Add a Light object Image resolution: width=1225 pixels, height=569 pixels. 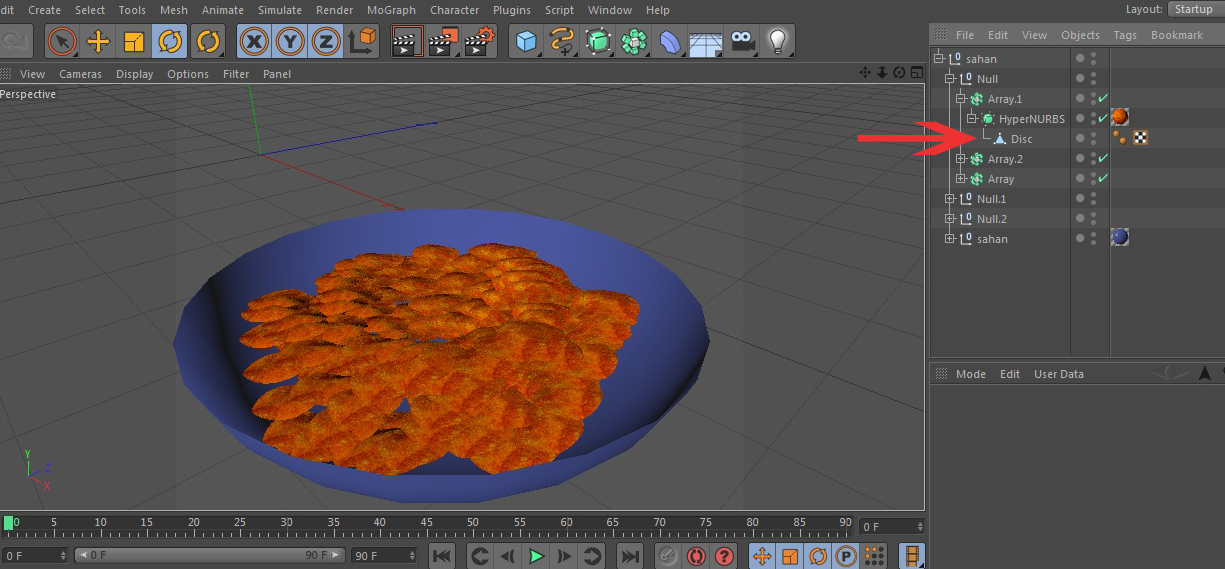tap(777, 42)
